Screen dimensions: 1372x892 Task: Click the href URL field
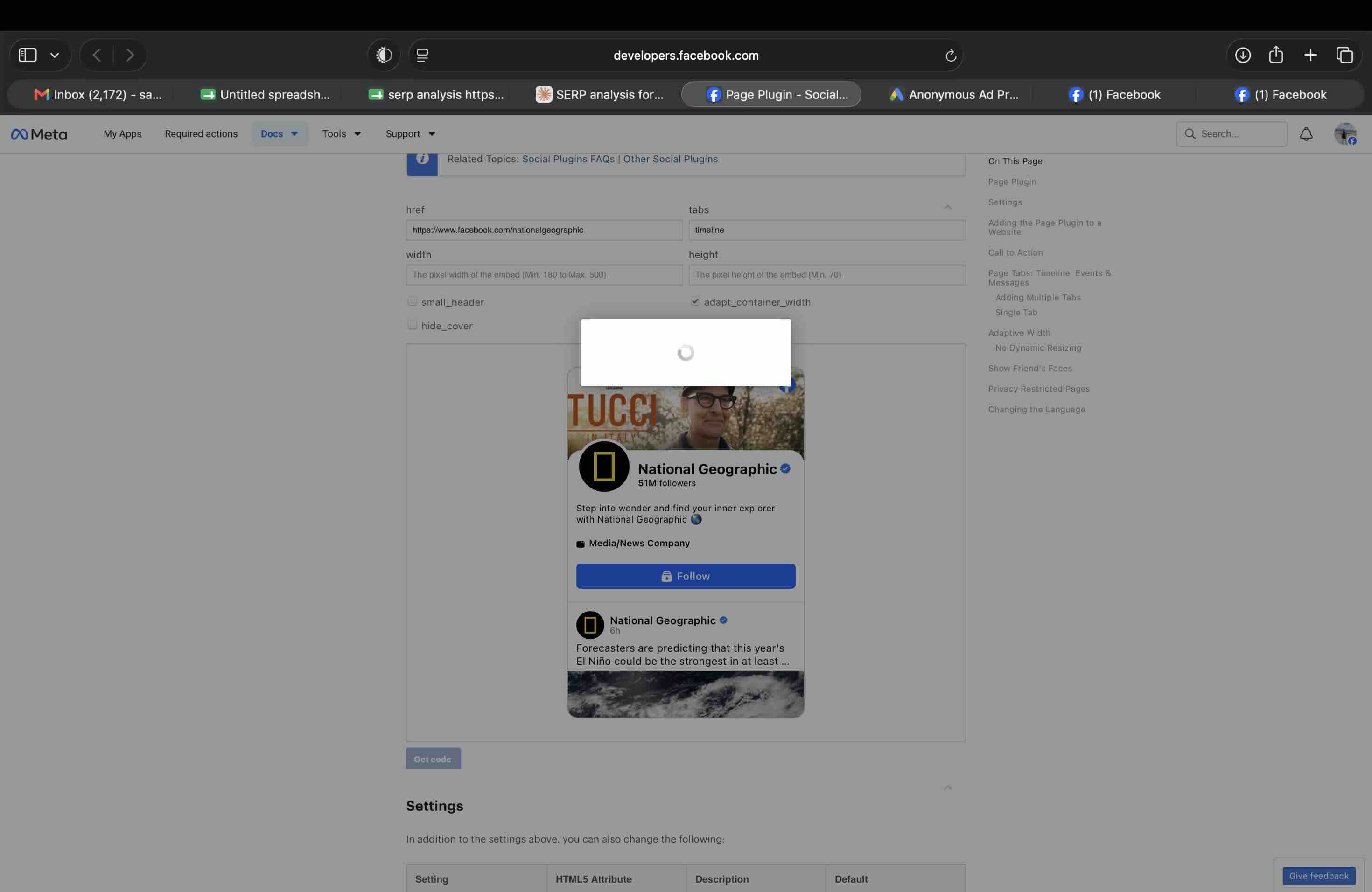544,230
